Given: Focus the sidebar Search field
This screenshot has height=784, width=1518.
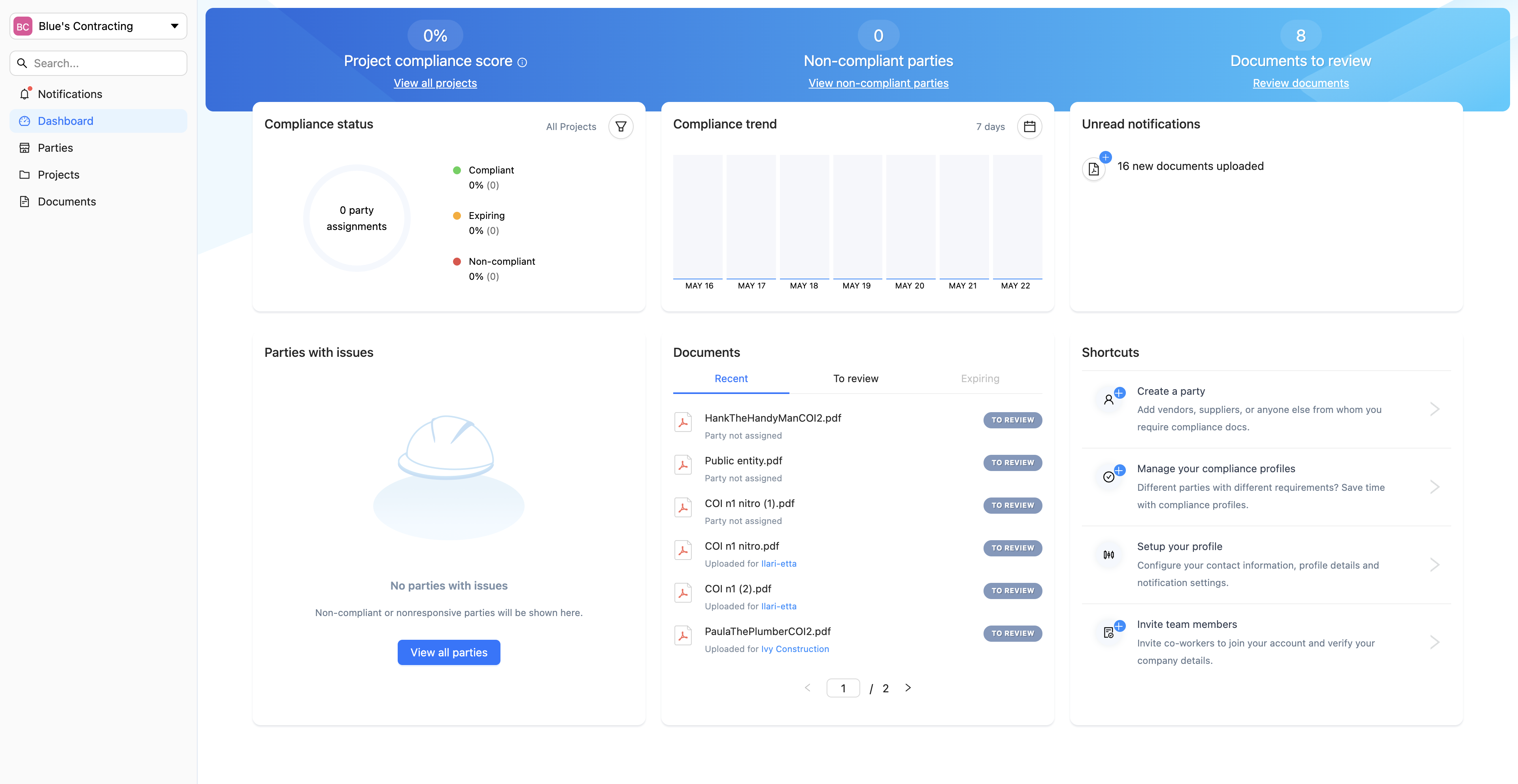Looking at the screenshot, I should 106,63.
